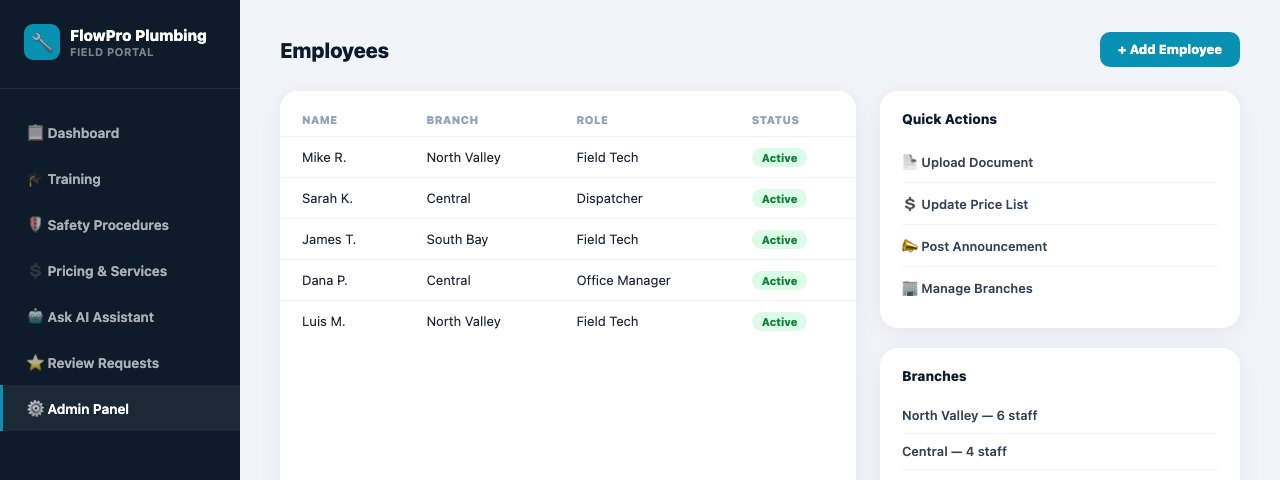Open Safety Procedures in the sidebar
The image size is (1280, 480).
[120, 225]
